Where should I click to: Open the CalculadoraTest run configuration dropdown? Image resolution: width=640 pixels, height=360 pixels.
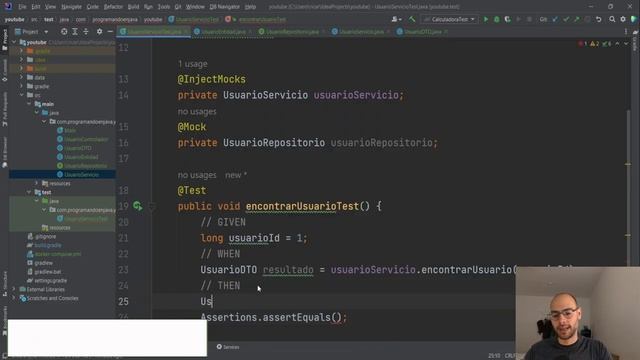pos(450,19)
